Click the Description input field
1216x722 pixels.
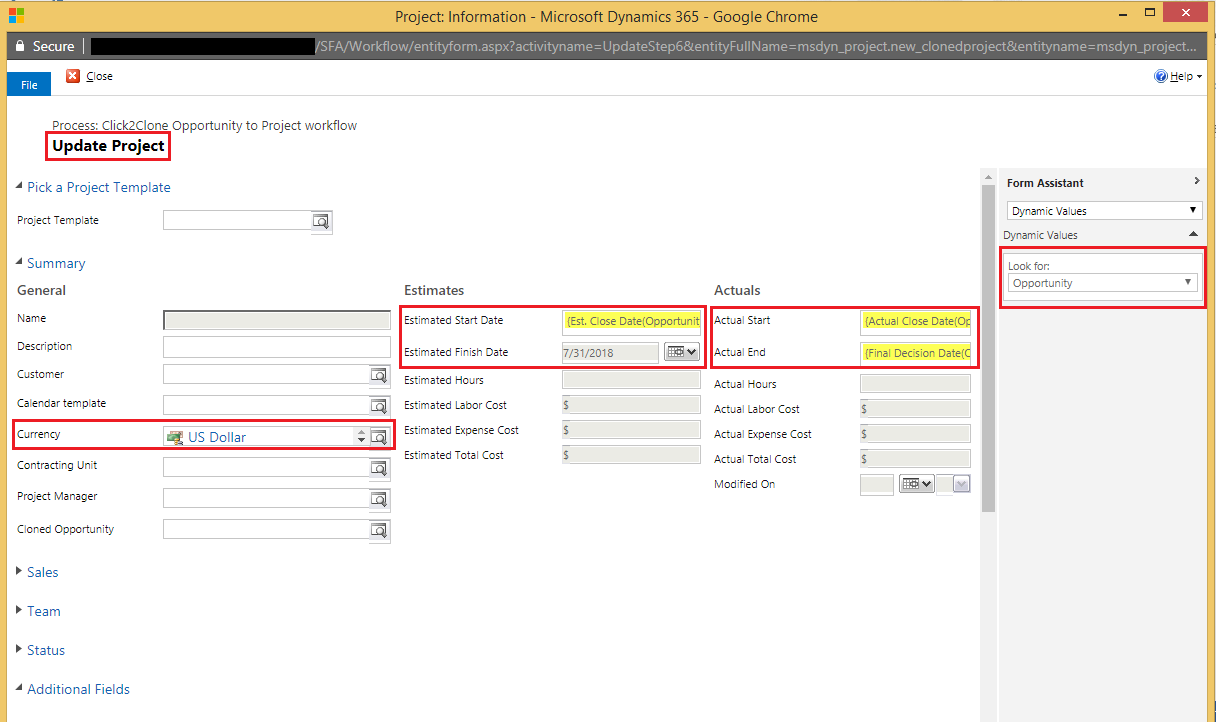pos(277,347)
